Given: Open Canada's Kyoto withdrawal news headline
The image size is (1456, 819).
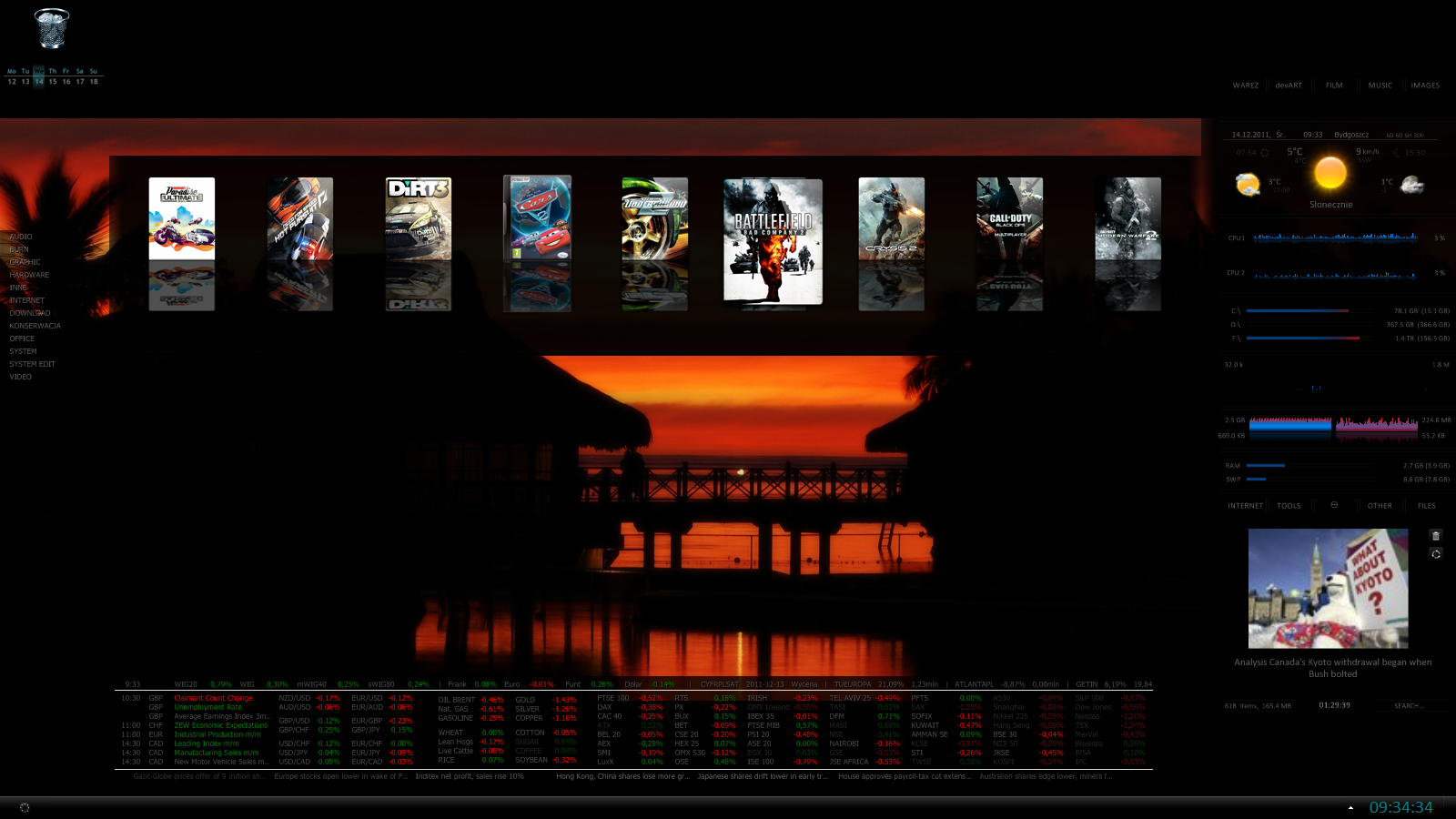Looking at the screenshot, I should 1332,668.
